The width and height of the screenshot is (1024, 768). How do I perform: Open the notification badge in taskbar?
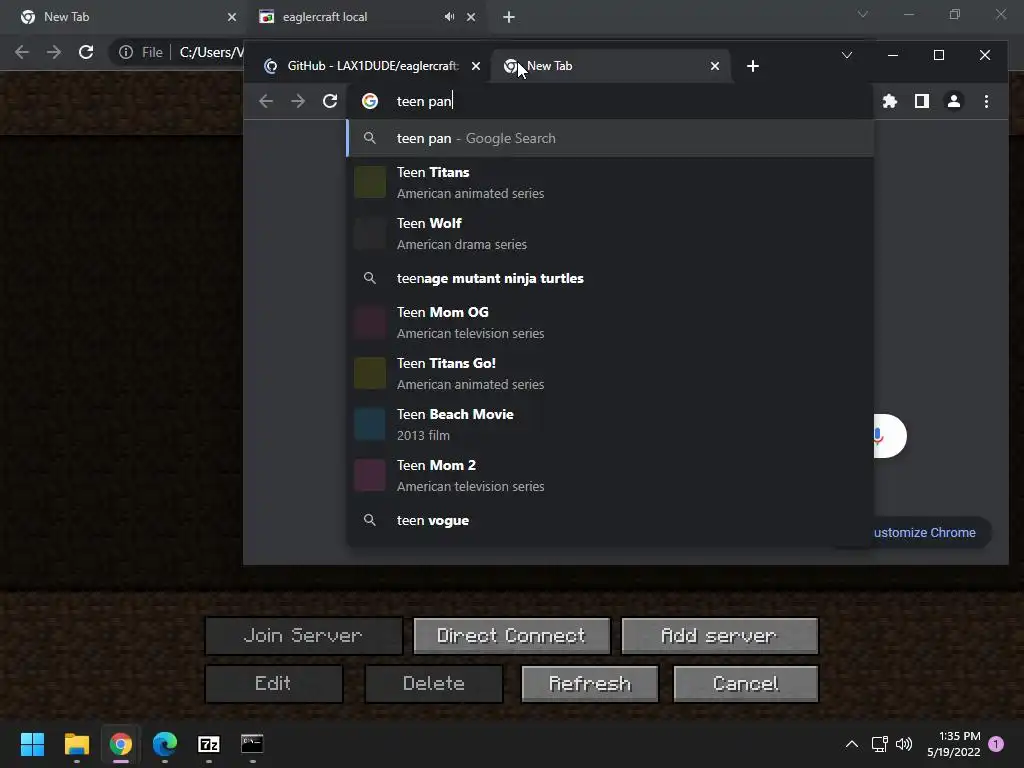tap(996, 744)
